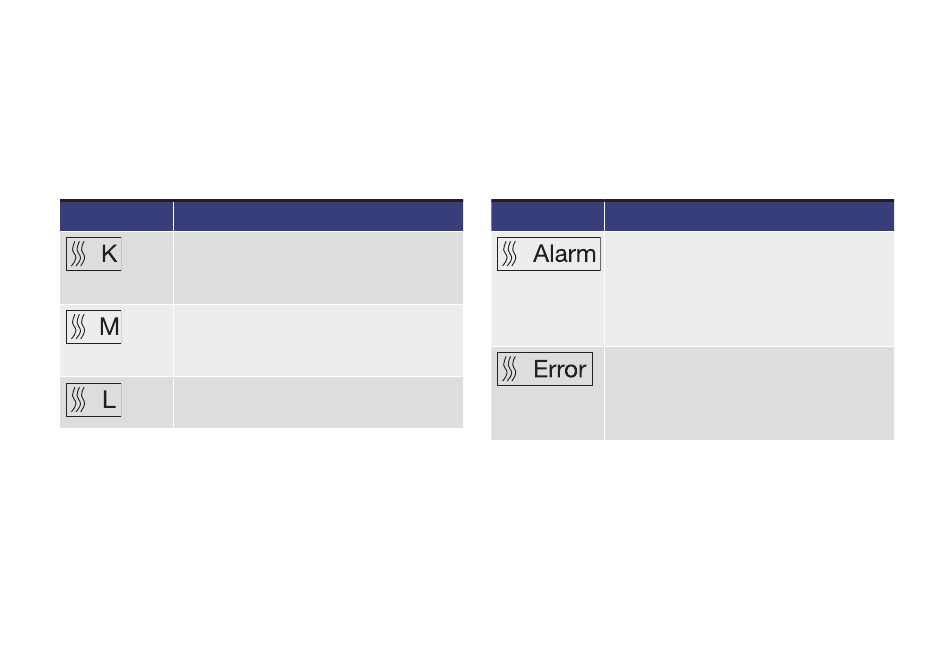Click the heat waves symbol beside letter L
The height and width of the screenshot is (657, 950).
coord(78,400)
